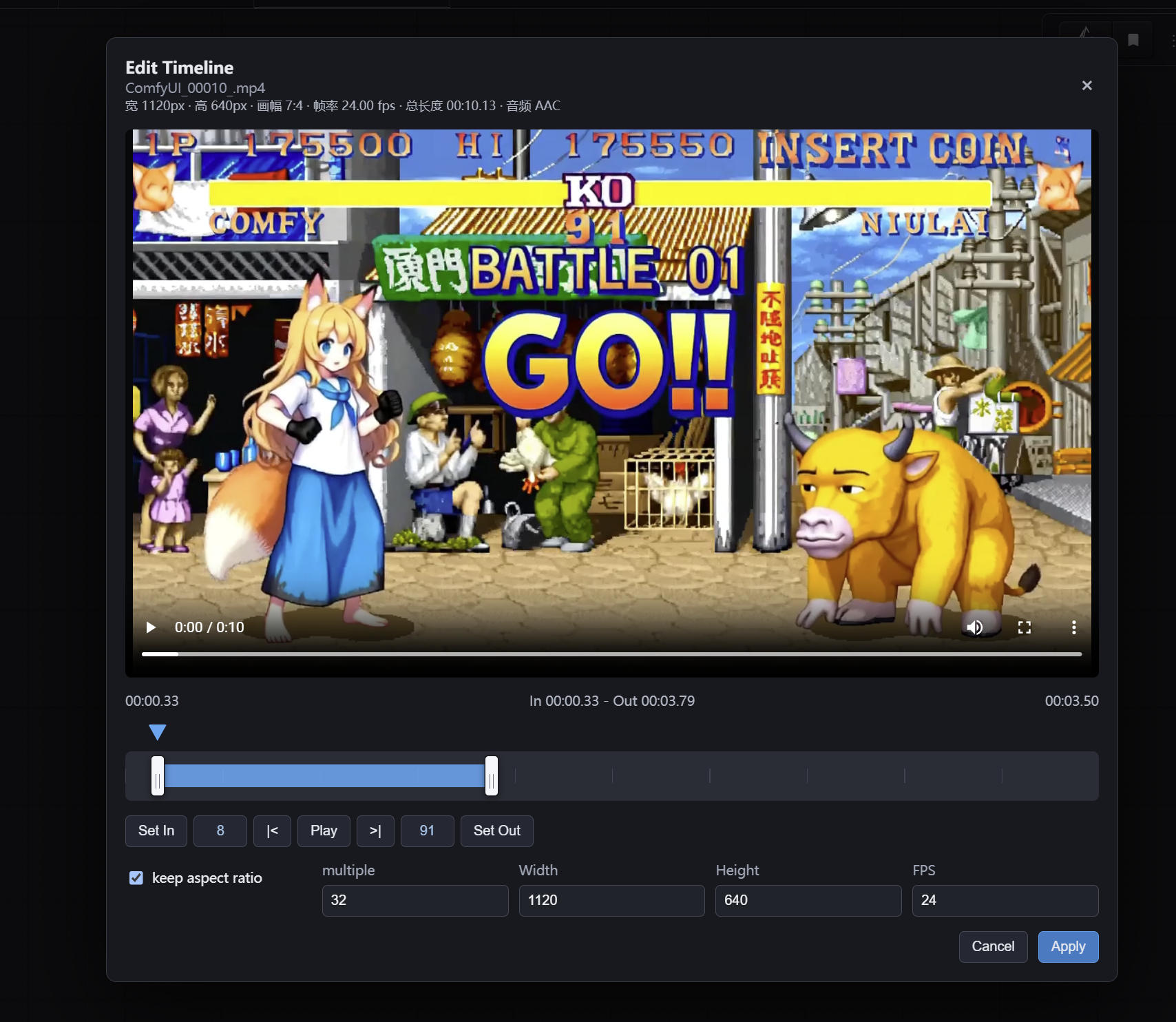Focus the out-frame field showing 91
The width and height of the screenshot is (1176, 1022).
pyautogui.click(x=428, y=831)
